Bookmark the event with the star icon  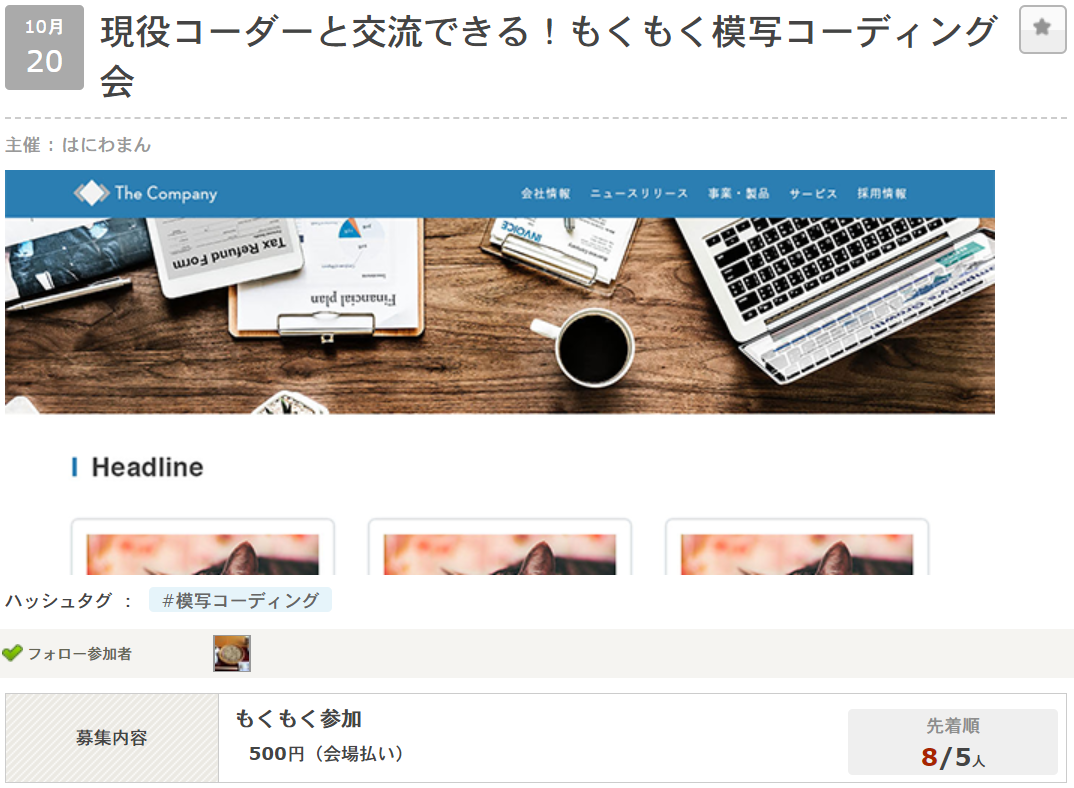pos(1042,29)
